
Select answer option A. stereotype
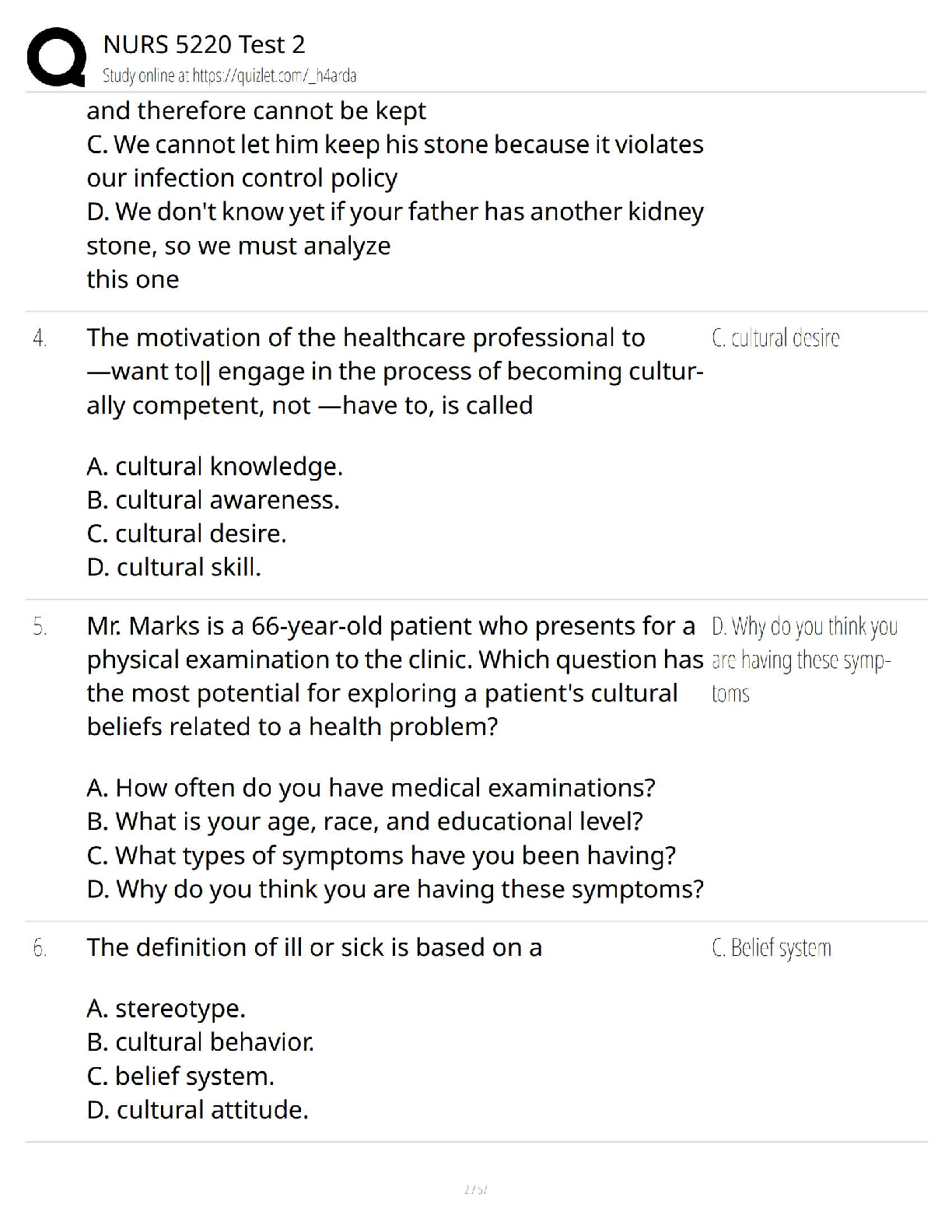pyautogui.click(x=166, y=1009)
